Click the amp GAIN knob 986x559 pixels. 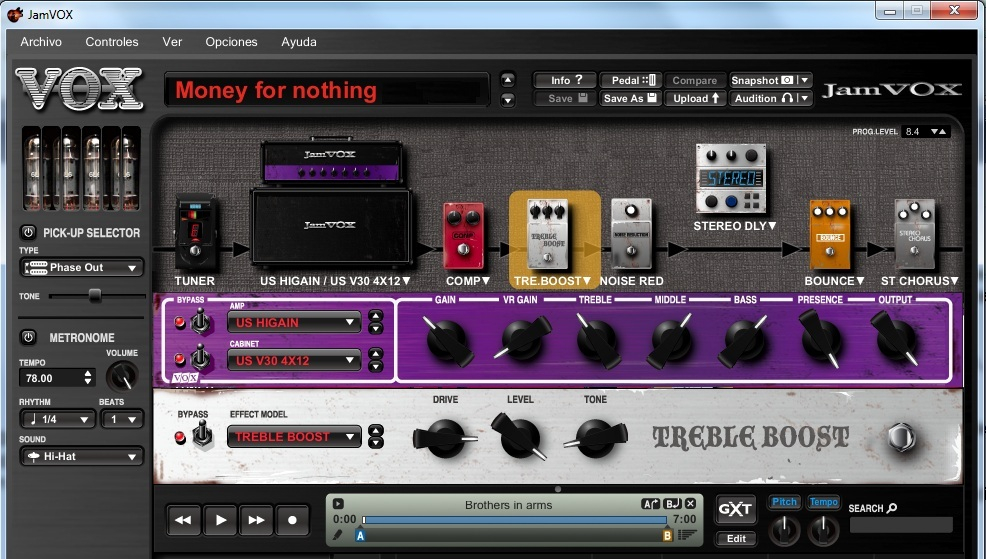(448, 341)
